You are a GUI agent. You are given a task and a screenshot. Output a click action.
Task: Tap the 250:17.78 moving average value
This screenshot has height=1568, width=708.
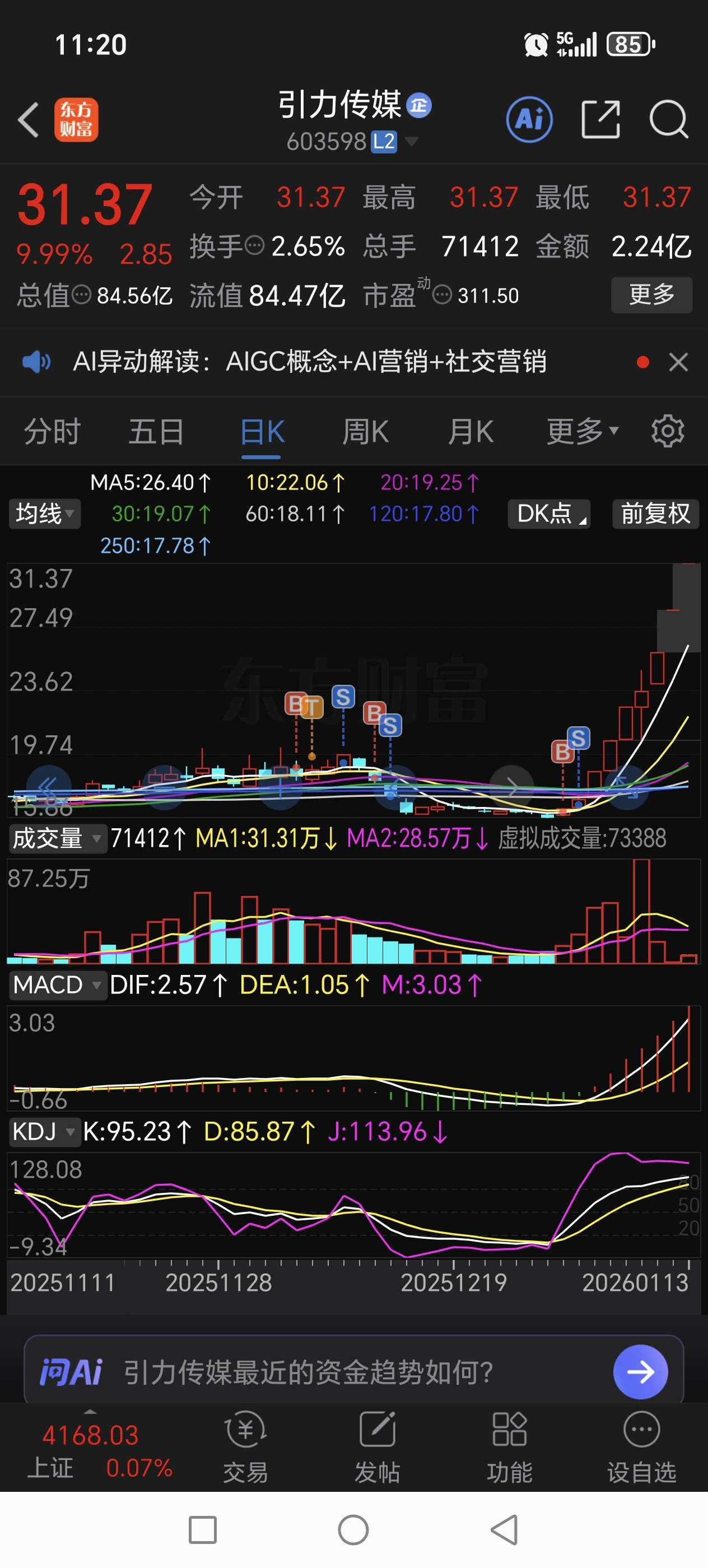155,545
